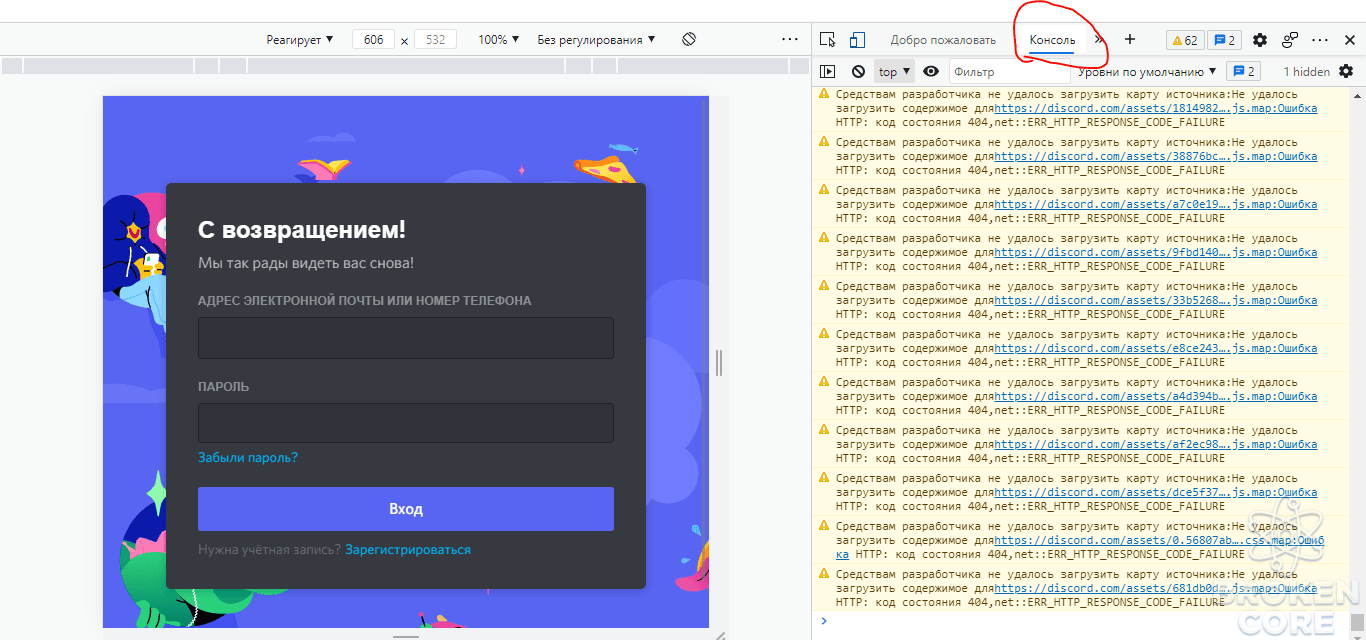Create a live expression with eye icon
Image resolution: width=1366 pixels, height=640 pixels.
pyautogui.click(x=931, y=71)
